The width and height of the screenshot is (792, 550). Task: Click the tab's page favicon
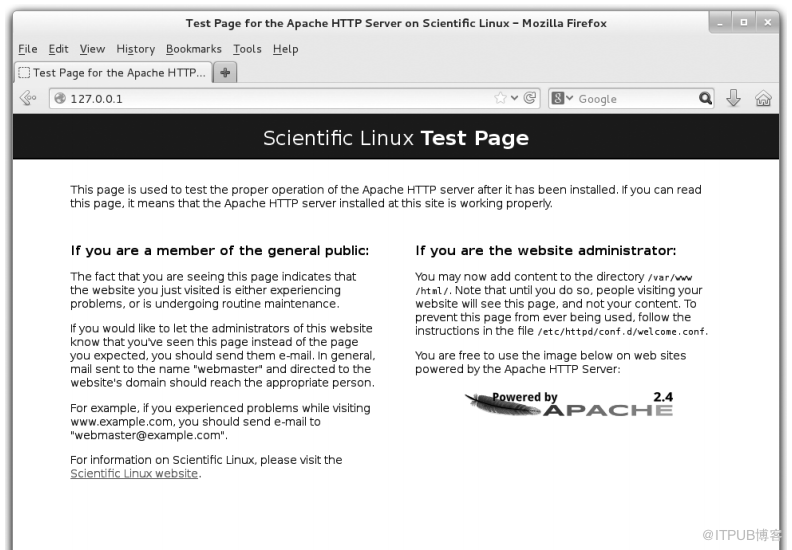point(24,73)
